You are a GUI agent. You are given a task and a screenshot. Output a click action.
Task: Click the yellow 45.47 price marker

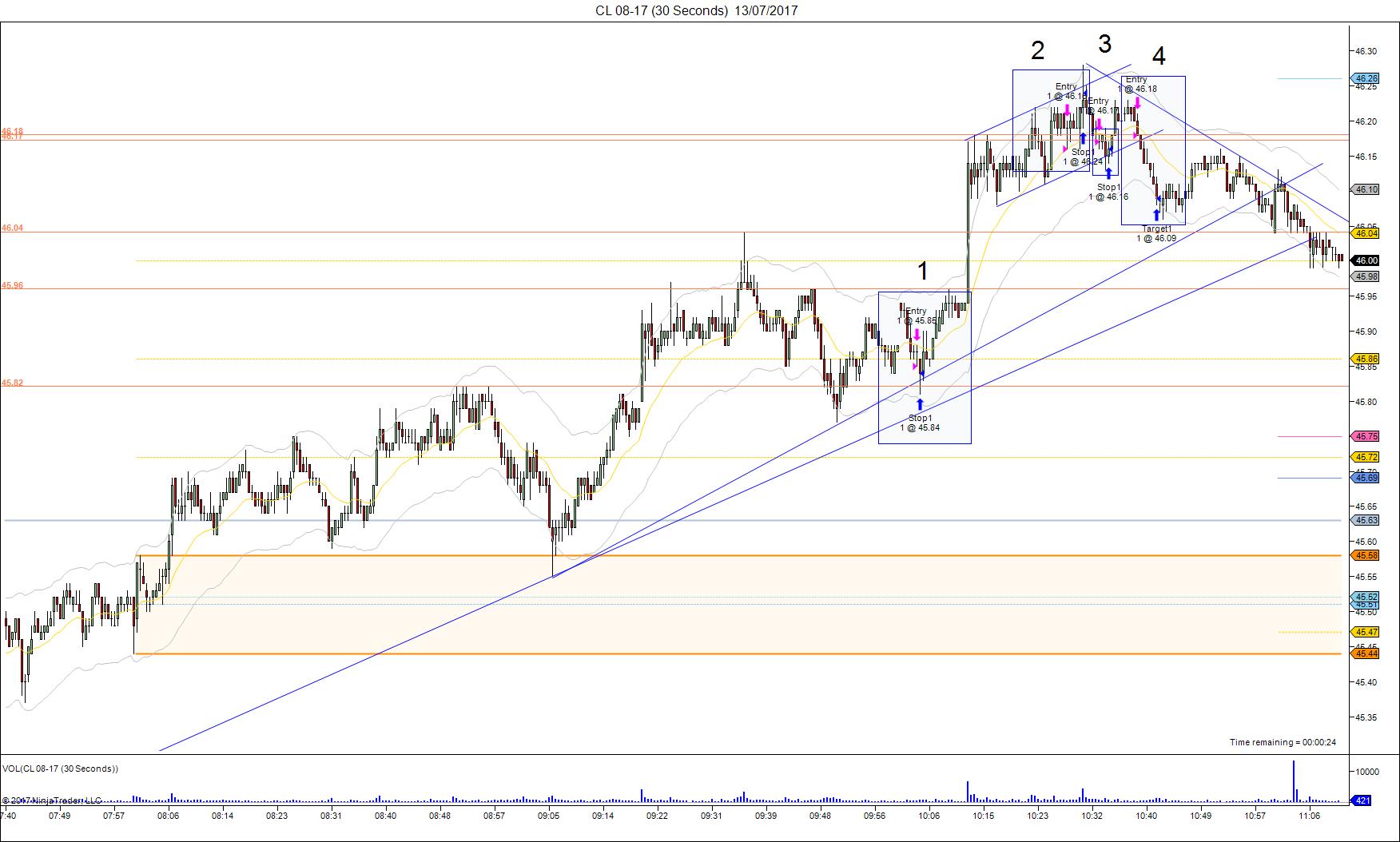[1366, 632]
